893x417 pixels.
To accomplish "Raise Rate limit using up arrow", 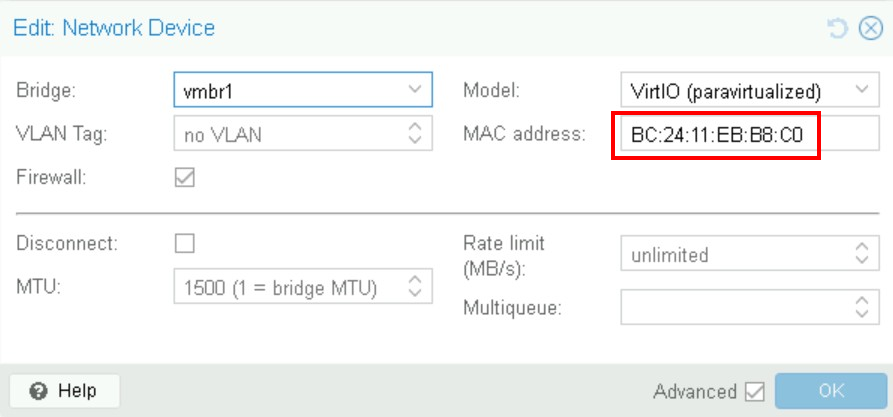I will tap(862, 247).
